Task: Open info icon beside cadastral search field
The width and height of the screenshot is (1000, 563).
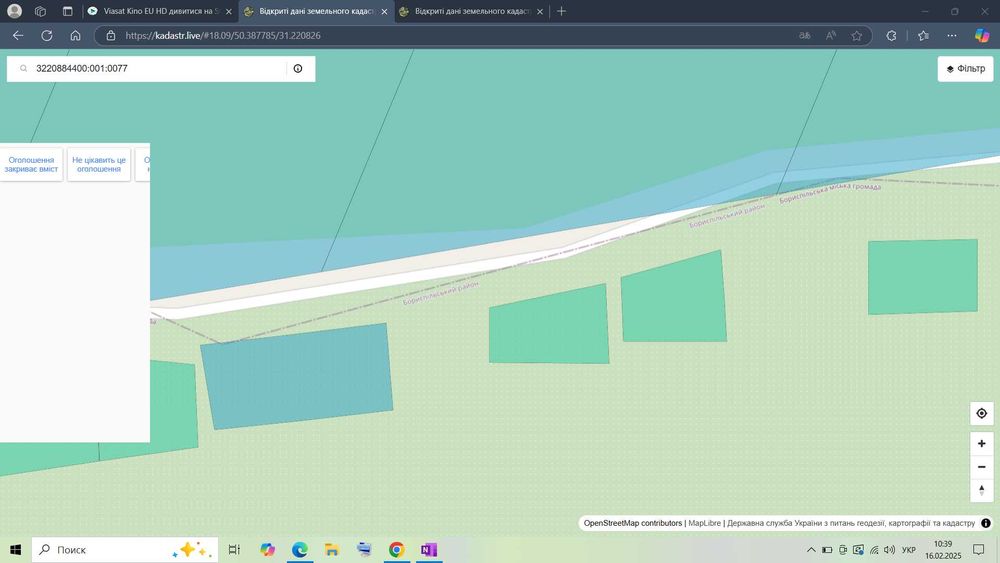Action: coord(298,68)
